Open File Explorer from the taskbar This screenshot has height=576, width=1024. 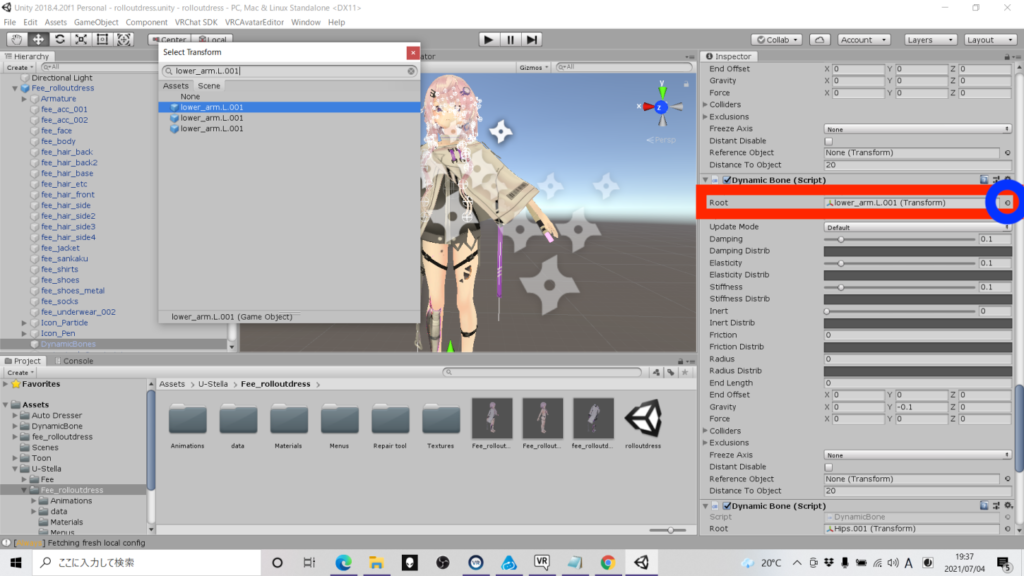[376, 562]
